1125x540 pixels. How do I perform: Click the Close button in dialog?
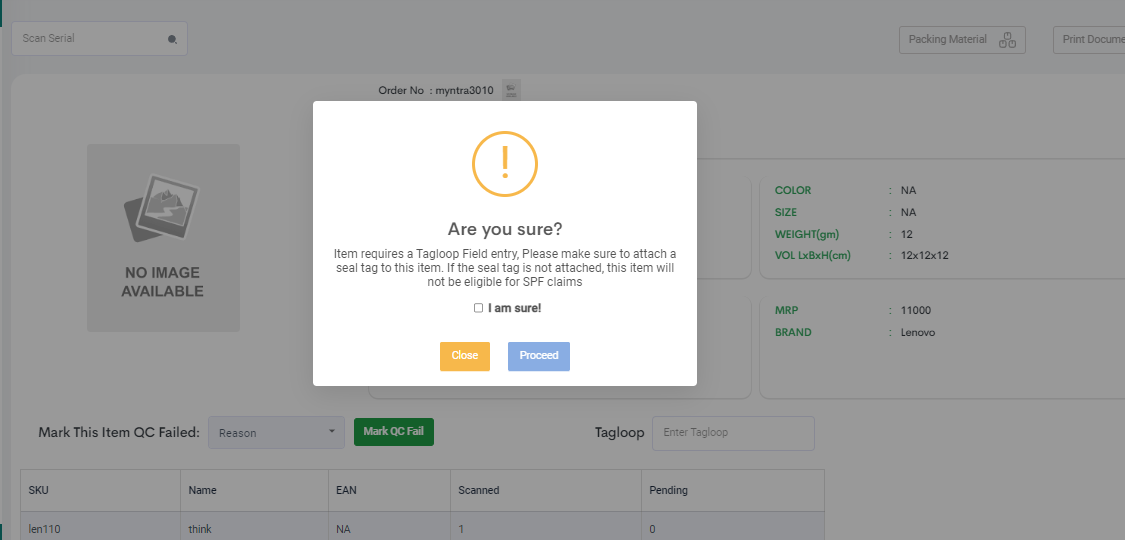(x=465, y=356)
